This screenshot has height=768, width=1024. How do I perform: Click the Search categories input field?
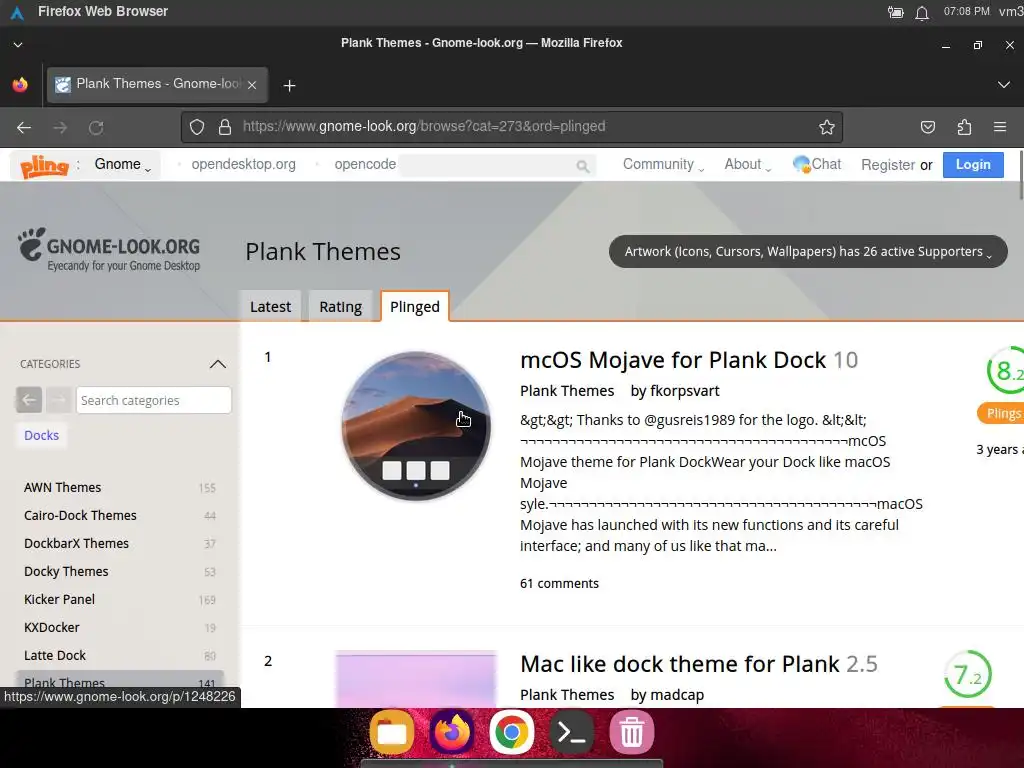click(153, 400)
